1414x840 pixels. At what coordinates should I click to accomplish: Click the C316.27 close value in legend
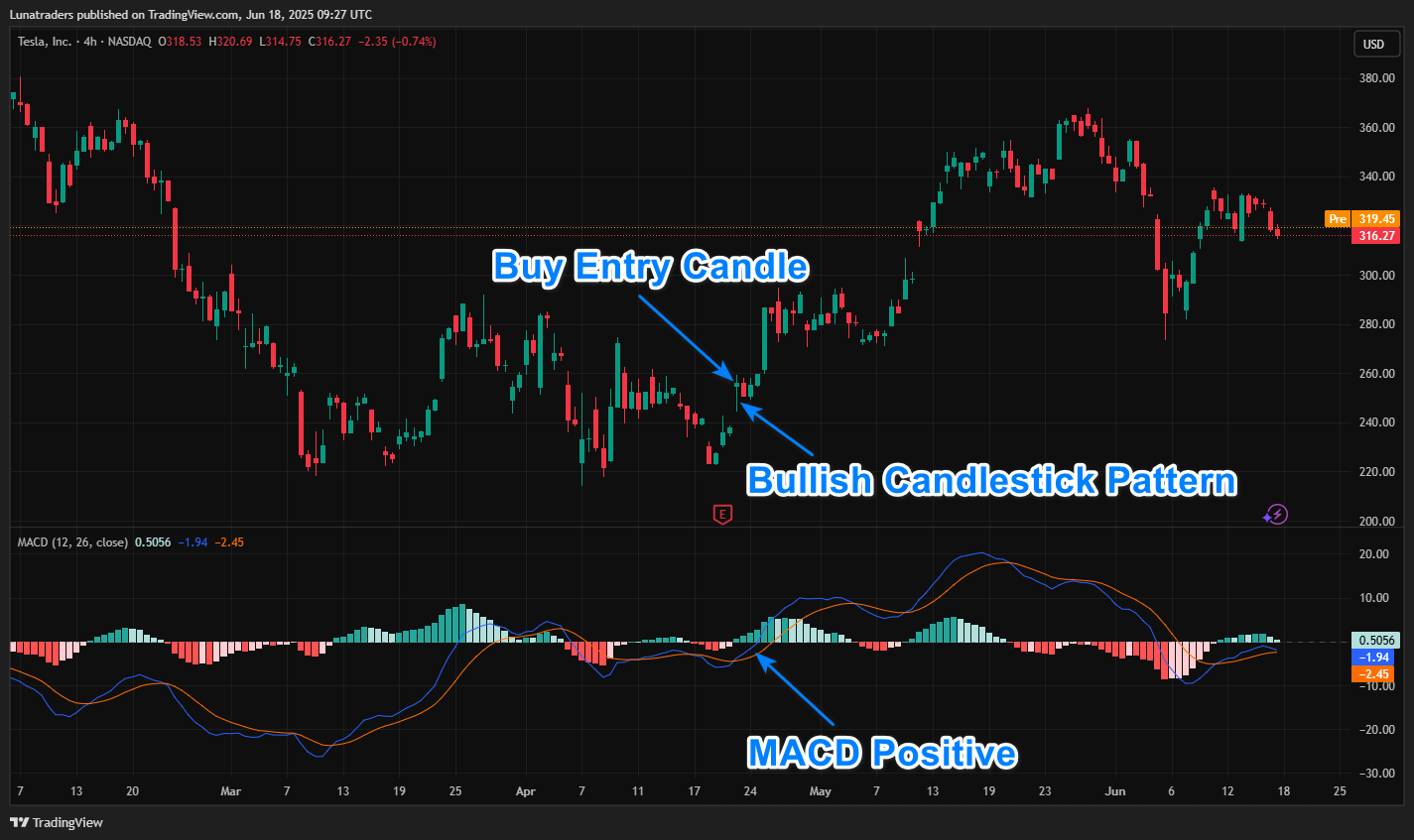point(329,42)
